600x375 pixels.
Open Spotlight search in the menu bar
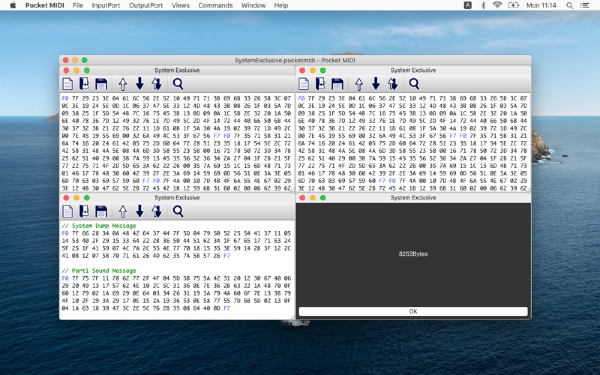pyautogui.click(x=570, y=5)
